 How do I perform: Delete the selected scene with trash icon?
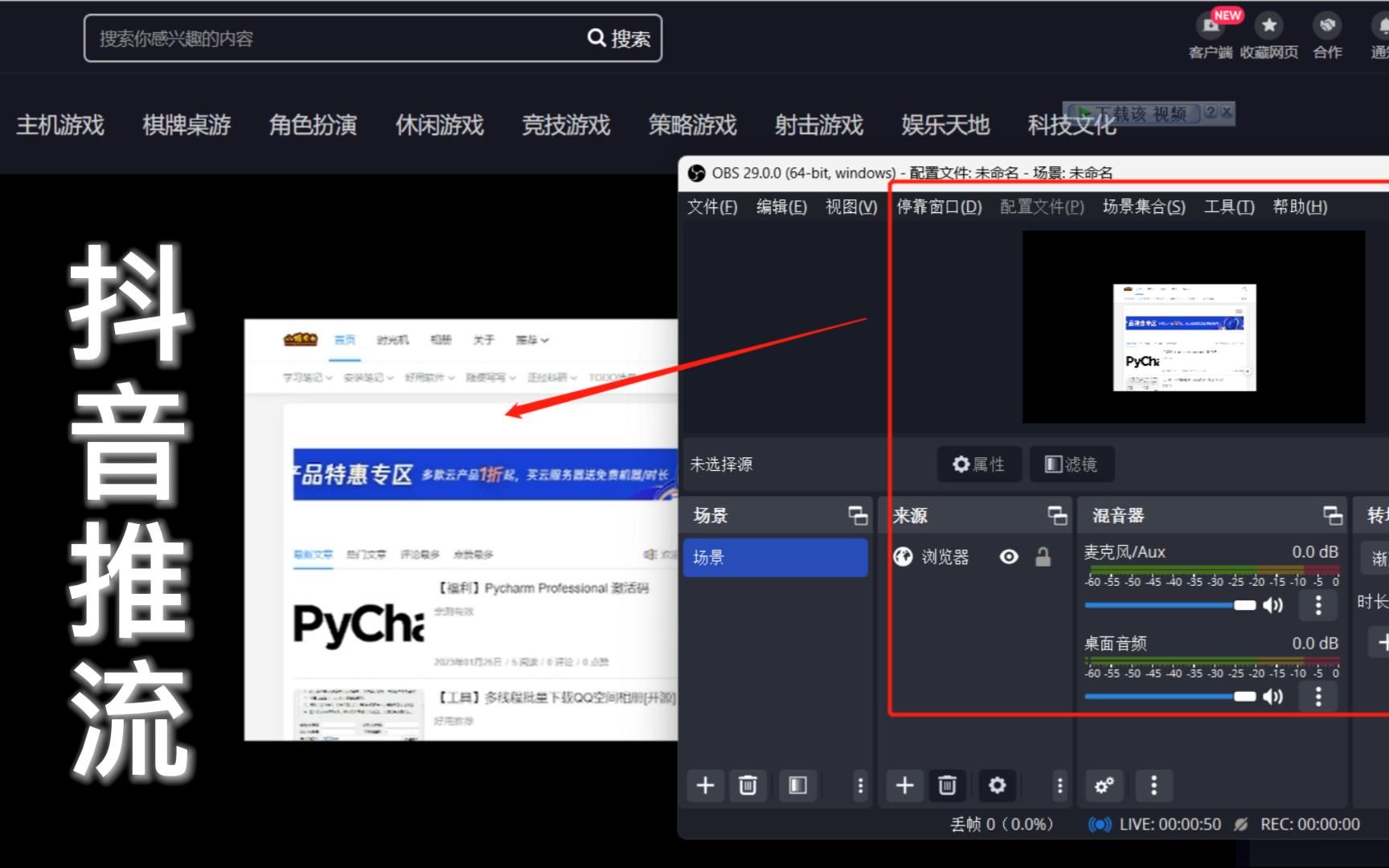point(748,785)
